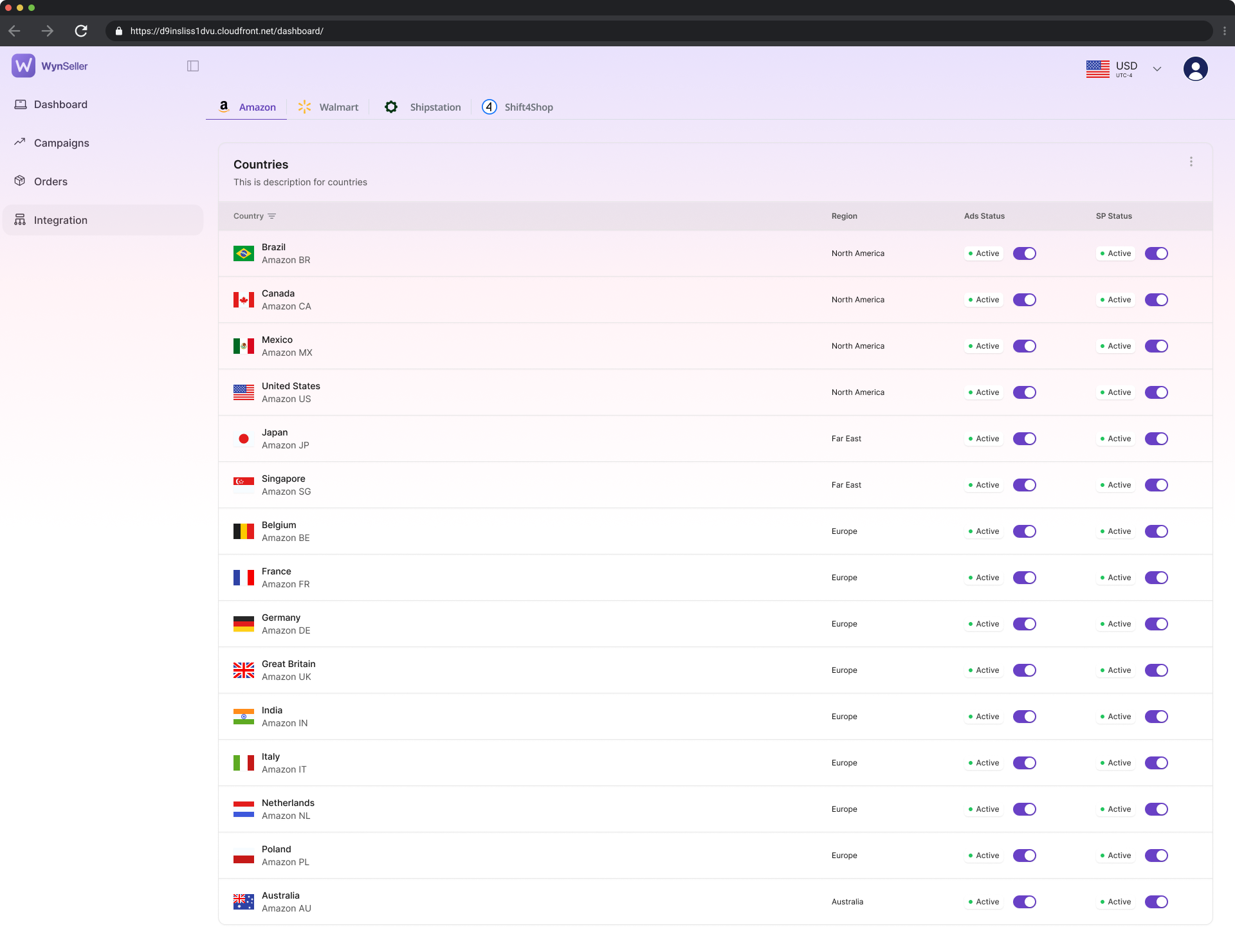The height and width of the screenshot is (952, 1235).
Task: Toggle SP Status for Poland
Action: coord(1156,856)
